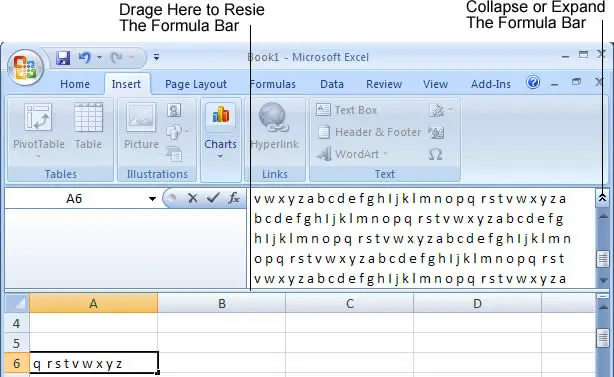Click the Clip Art icon
The height and width of the screenshot is (377, 614).
(x=174, y=110)
